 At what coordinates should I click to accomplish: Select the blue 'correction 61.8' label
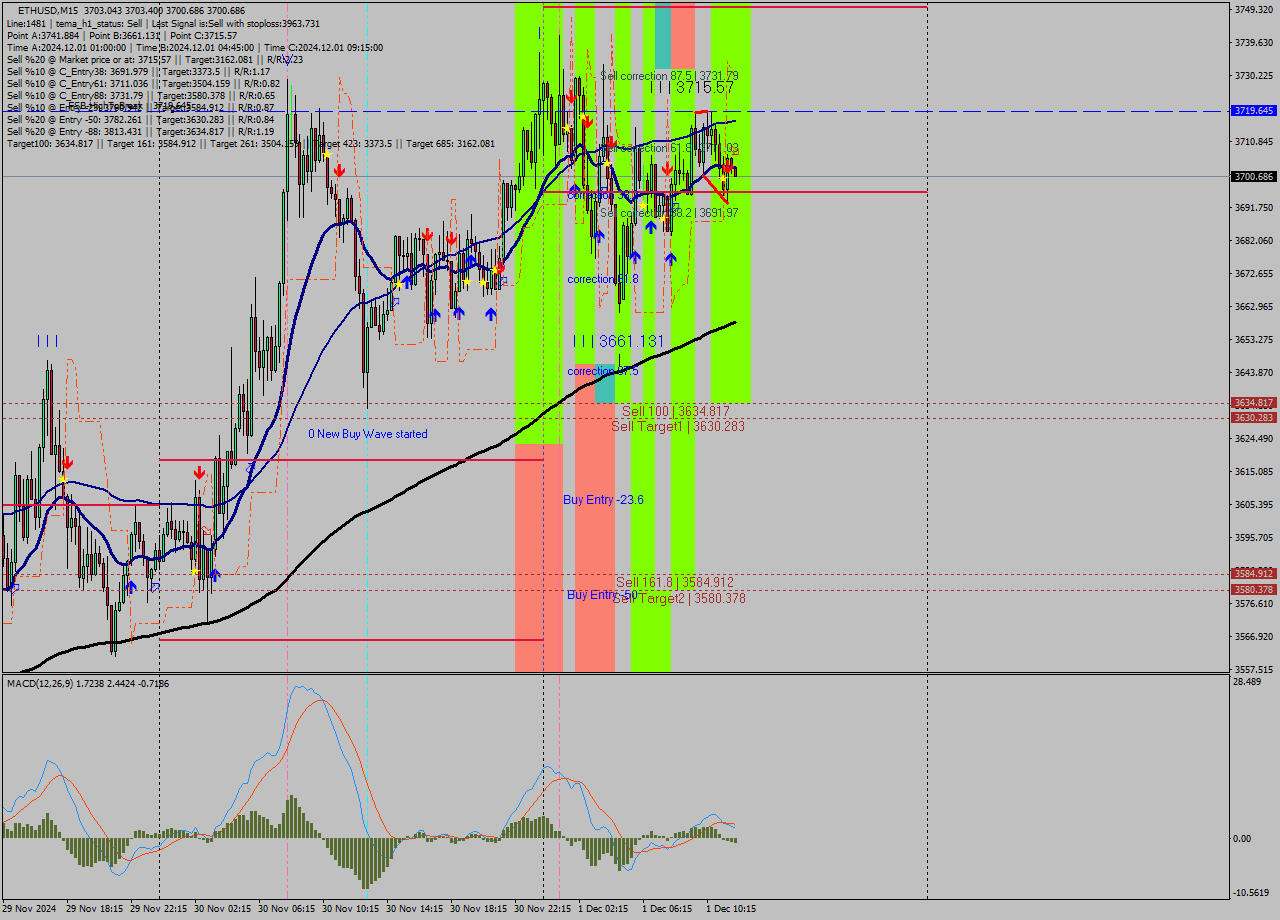(603, 279)
